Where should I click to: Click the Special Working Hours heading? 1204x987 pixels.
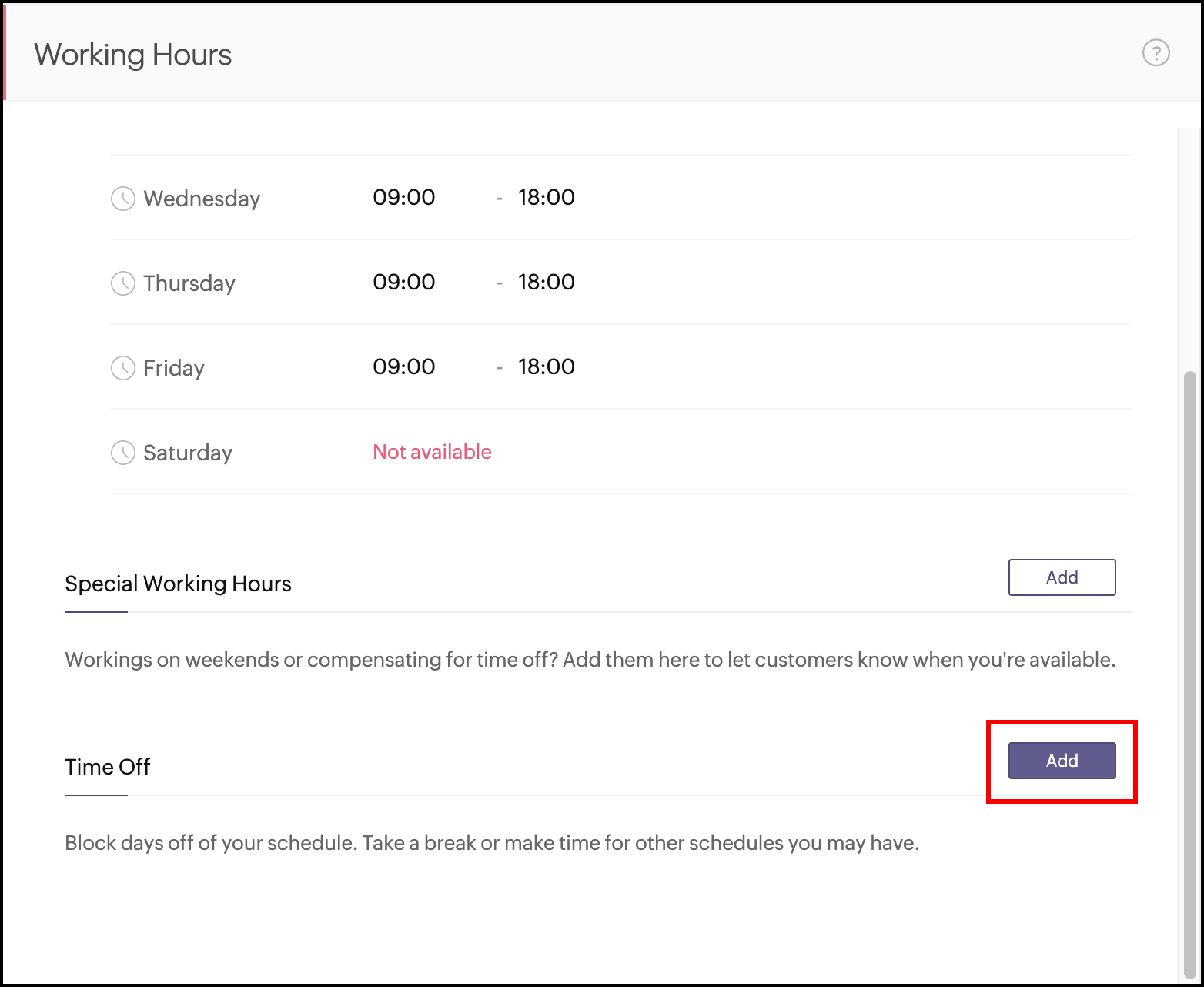pyautogui.click(x=178, y=584)
